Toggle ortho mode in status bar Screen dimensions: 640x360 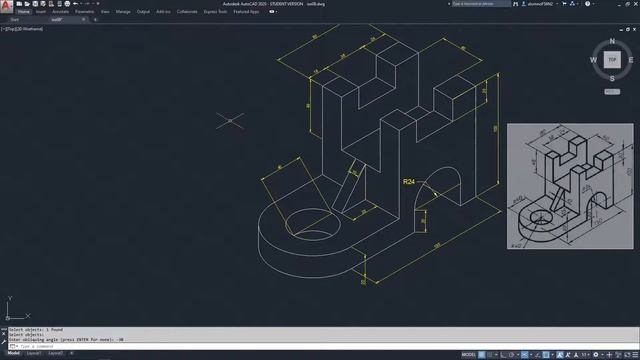[x=503, y=355]
